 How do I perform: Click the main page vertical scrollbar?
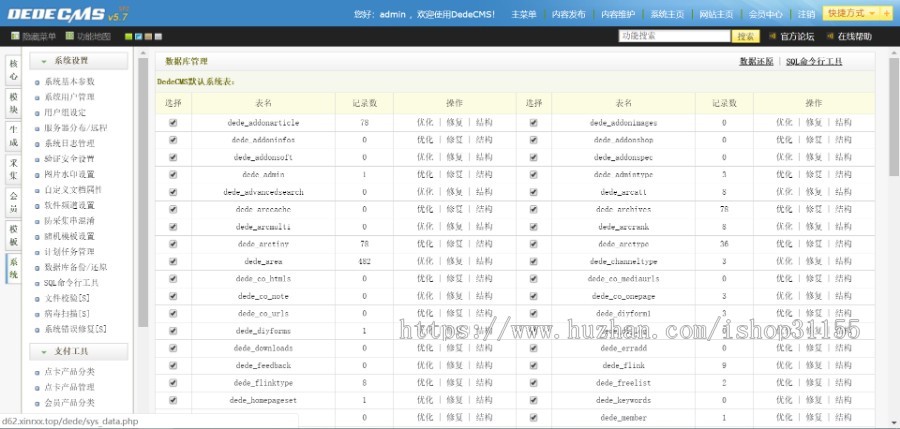point(894,115)
